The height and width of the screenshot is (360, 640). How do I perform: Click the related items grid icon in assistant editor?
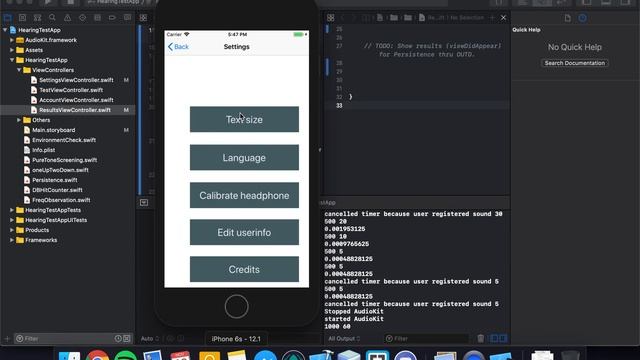pyautogui.click(x=331, y=18)
